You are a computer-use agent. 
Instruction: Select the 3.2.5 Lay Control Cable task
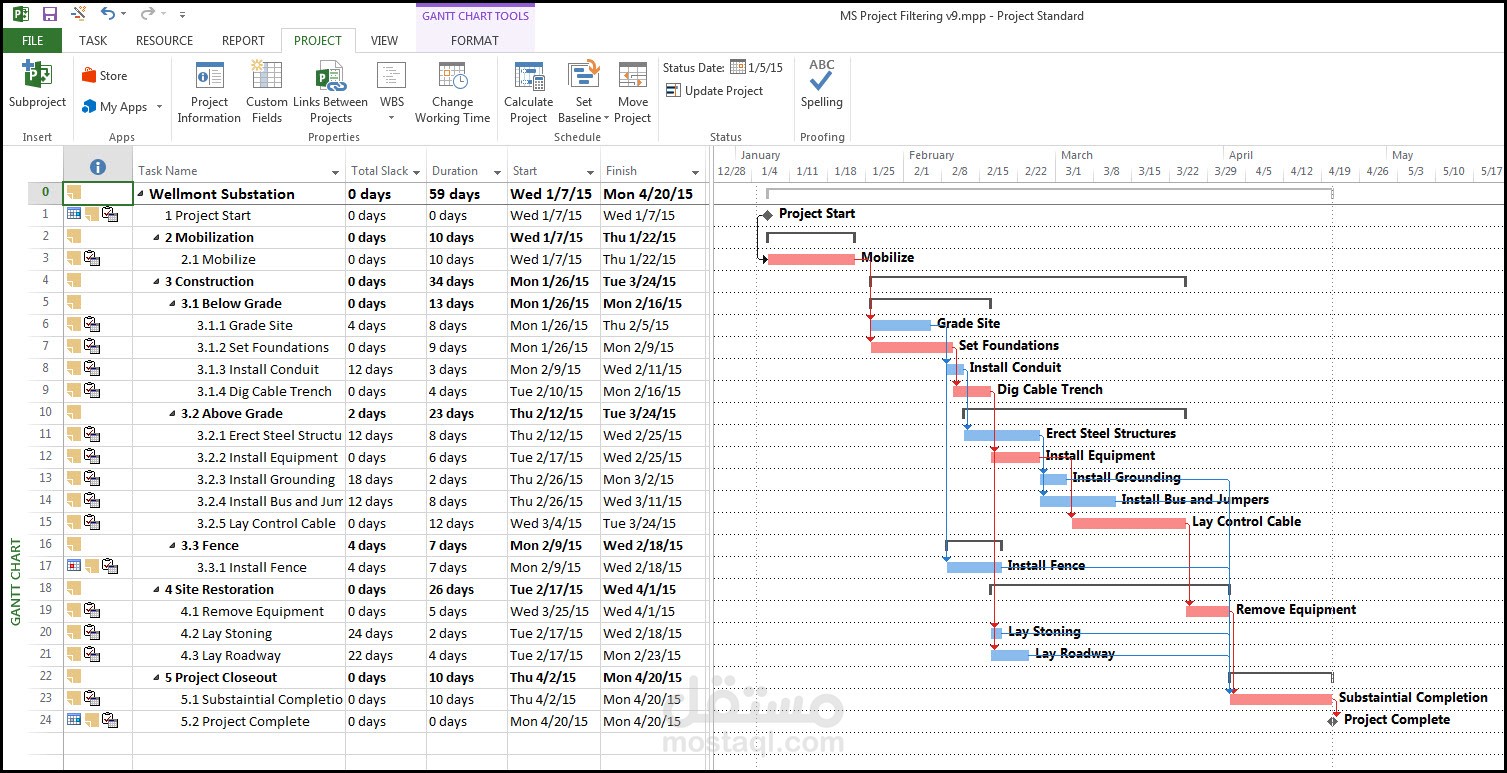click(266, 523)
